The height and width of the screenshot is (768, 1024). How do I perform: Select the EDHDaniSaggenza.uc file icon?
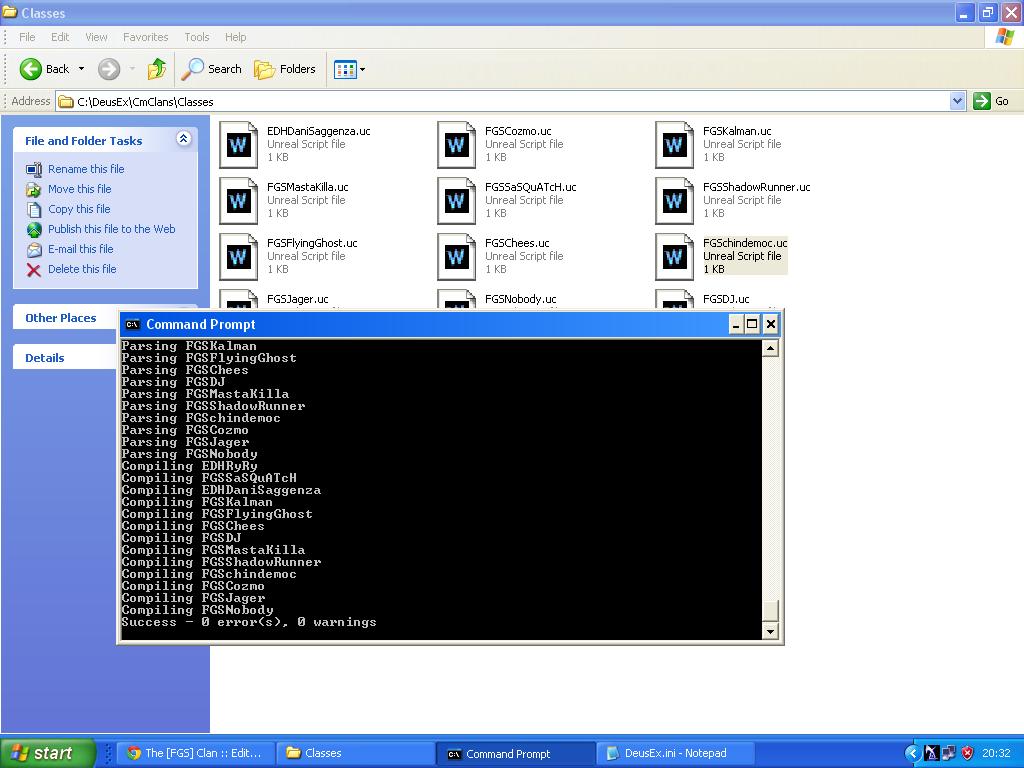(238, 144)
